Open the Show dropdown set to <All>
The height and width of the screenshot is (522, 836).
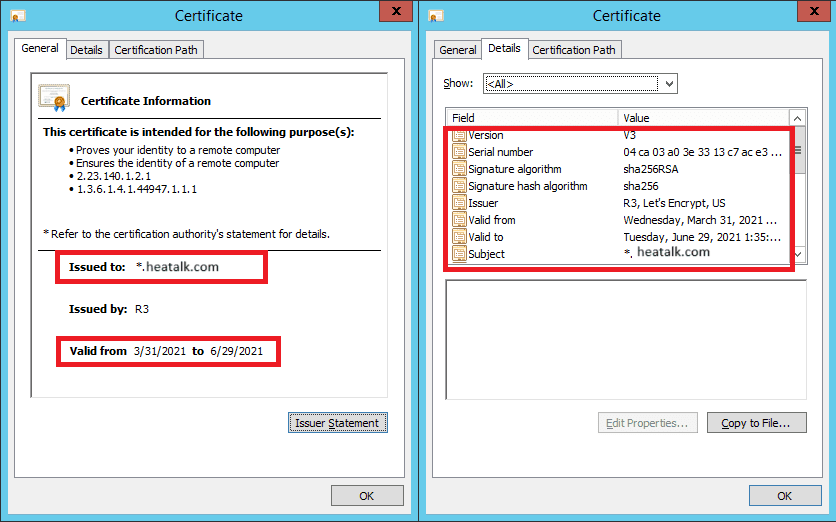click(x=580, y=84)
